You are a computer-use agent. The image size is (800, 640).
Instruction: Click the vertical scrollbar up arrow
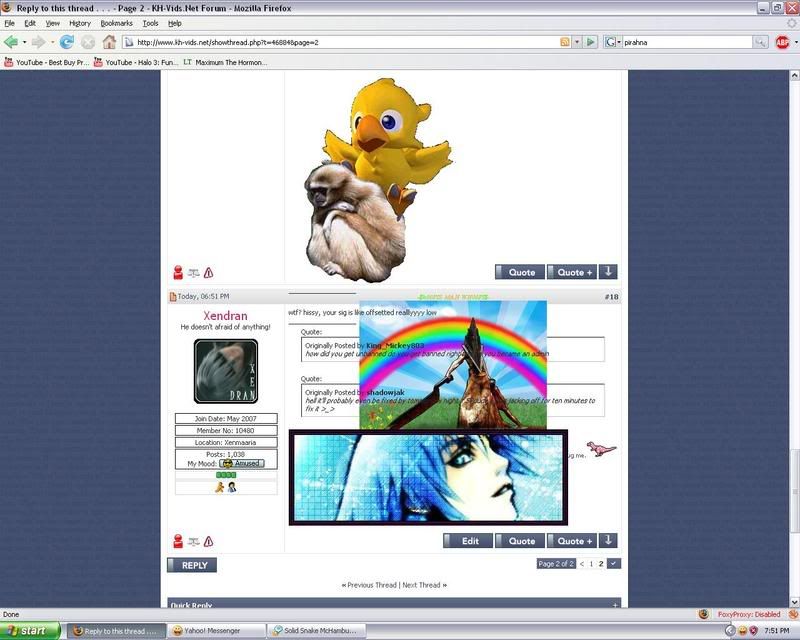(x=794, y=76)
